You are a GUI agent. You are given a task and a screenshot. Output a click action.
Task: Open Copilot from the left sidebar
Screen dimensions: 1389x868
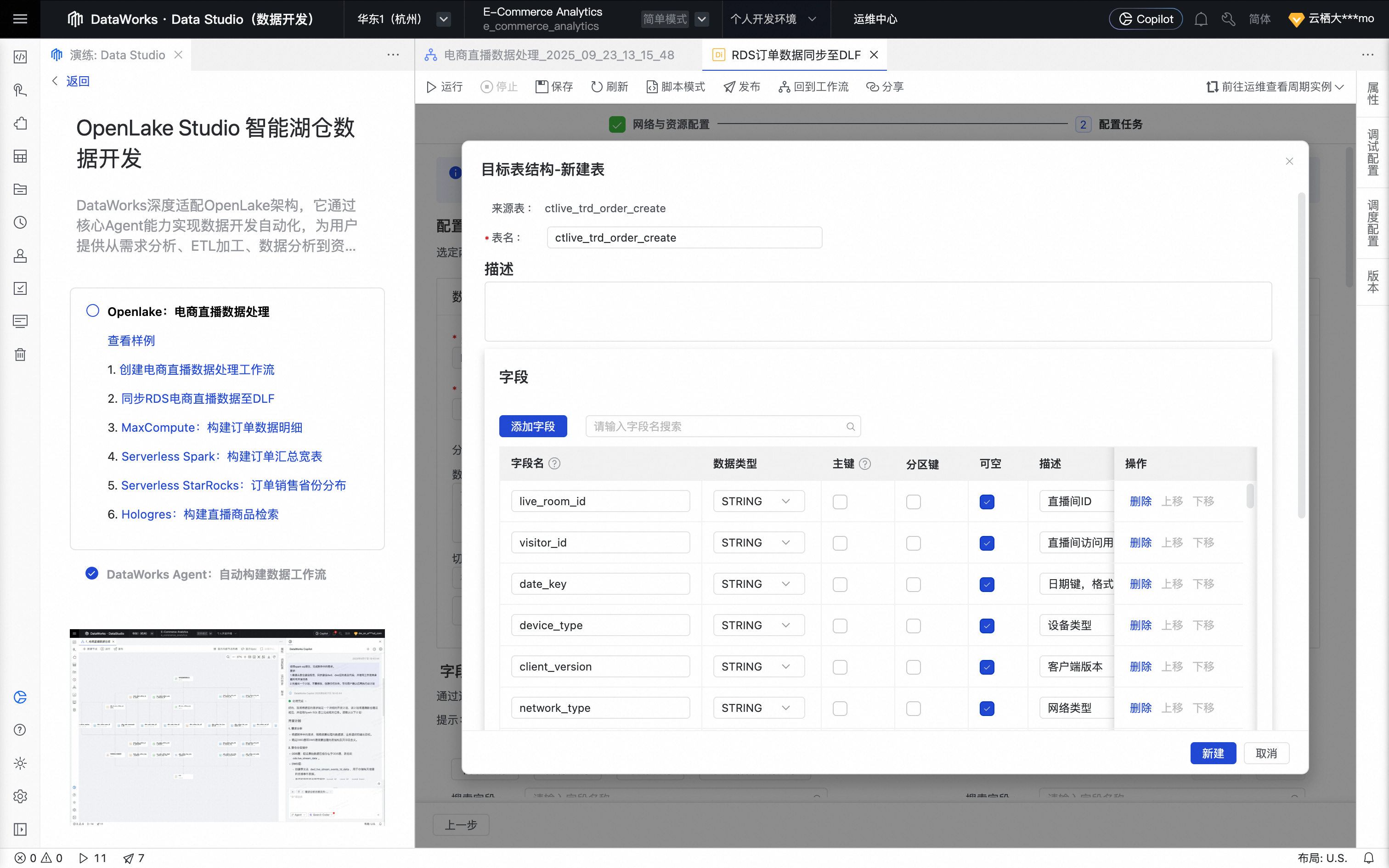tap(20, 697)
